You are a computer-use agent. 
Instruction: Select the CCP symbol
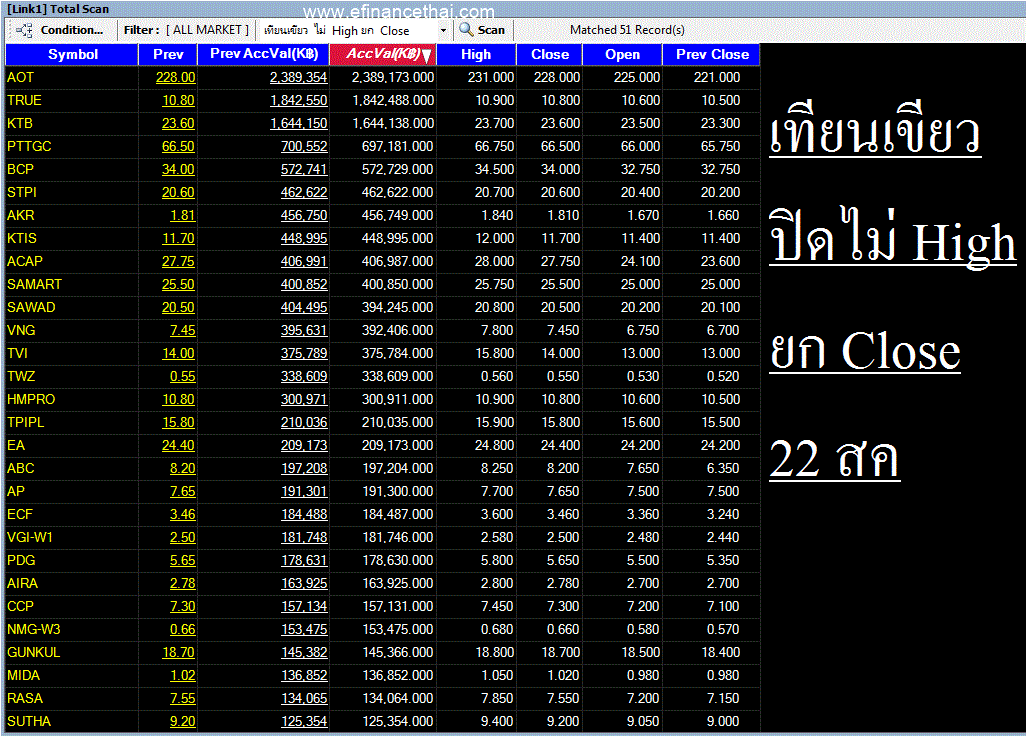tap(20, 607)
